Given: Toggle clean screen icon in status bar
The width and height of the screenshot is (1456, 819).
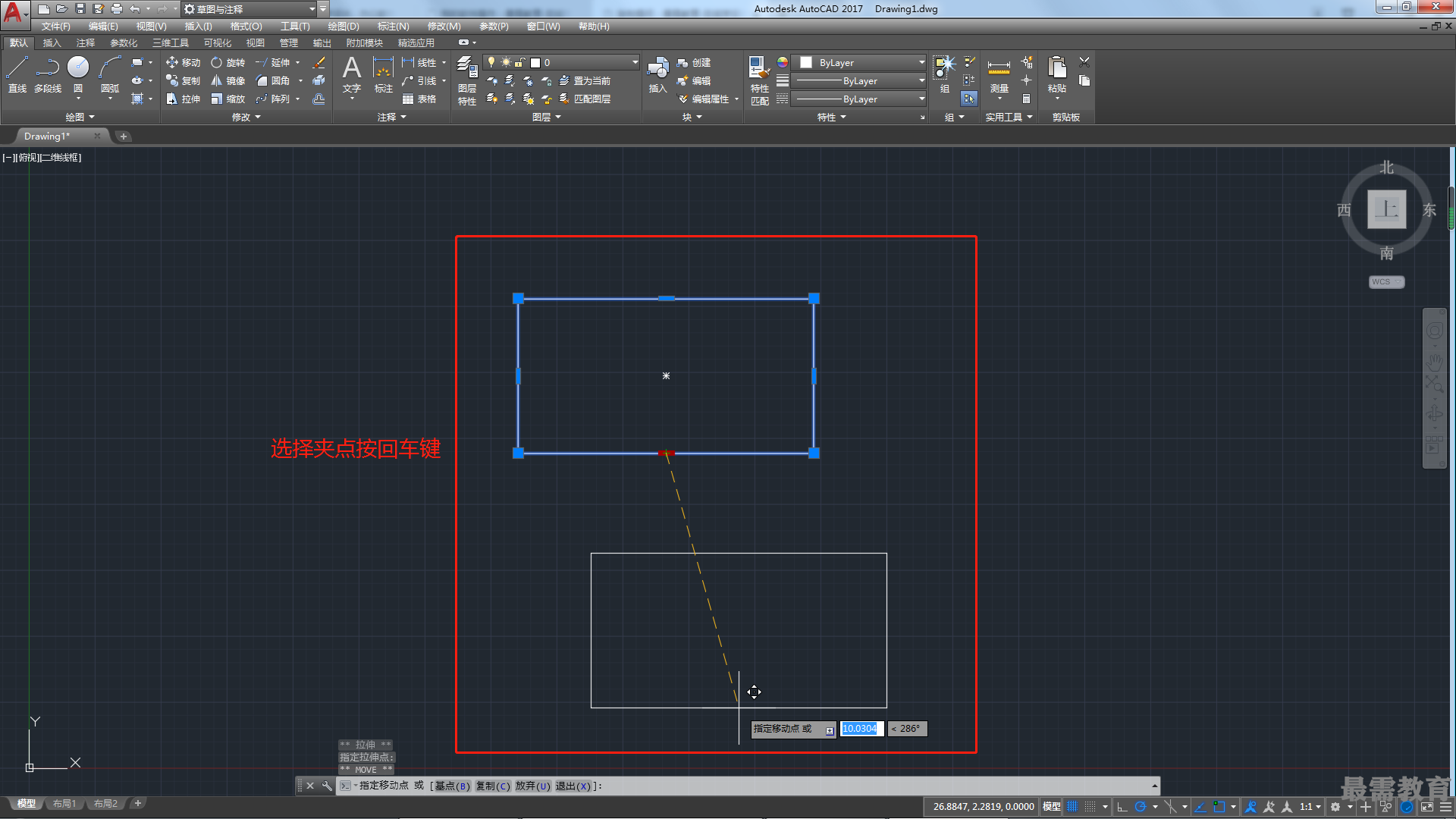Looking at the screenshot, I should click(x=1427, y=807).
